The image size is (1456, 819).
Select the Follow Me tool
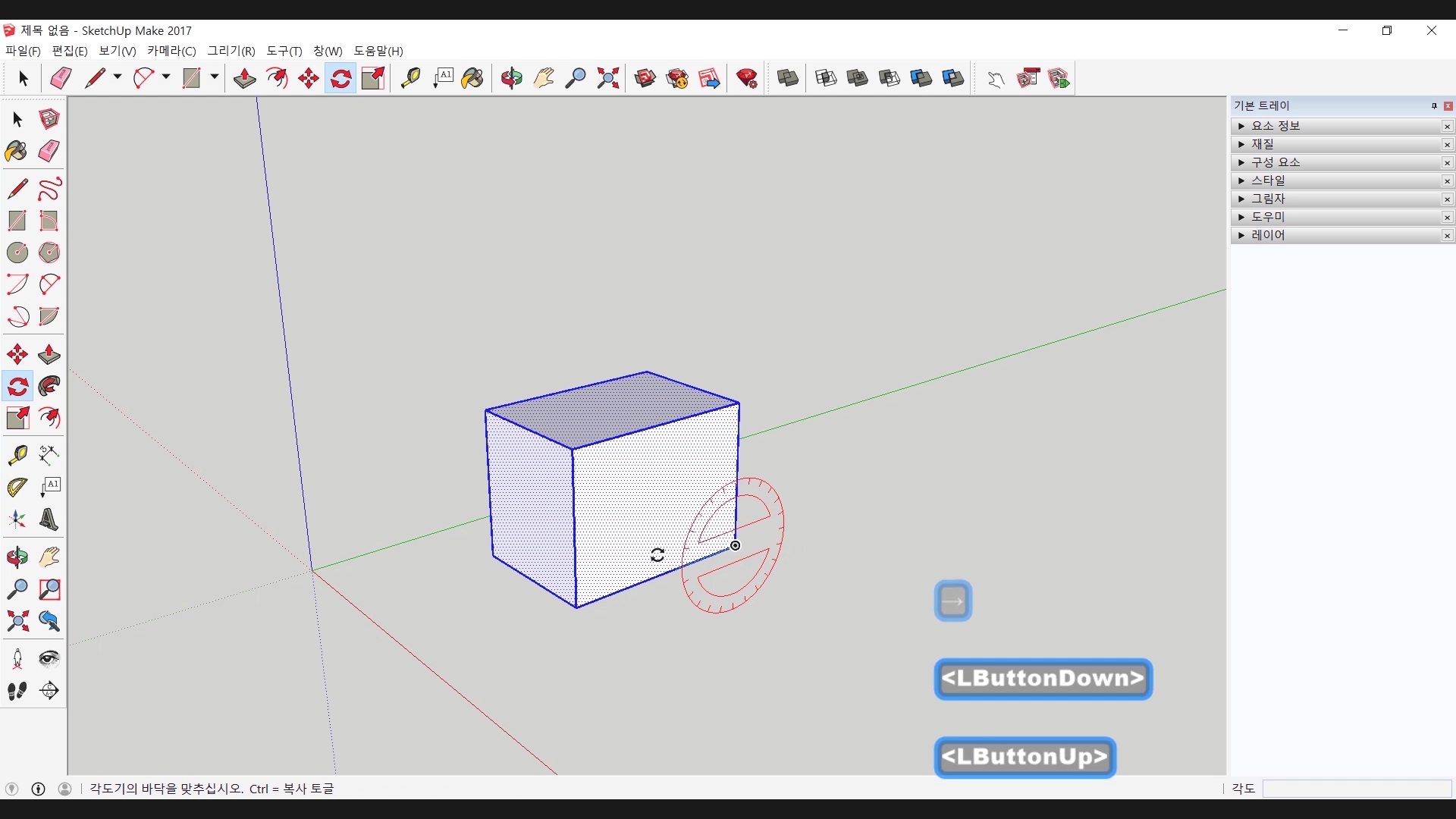(49, 387)
